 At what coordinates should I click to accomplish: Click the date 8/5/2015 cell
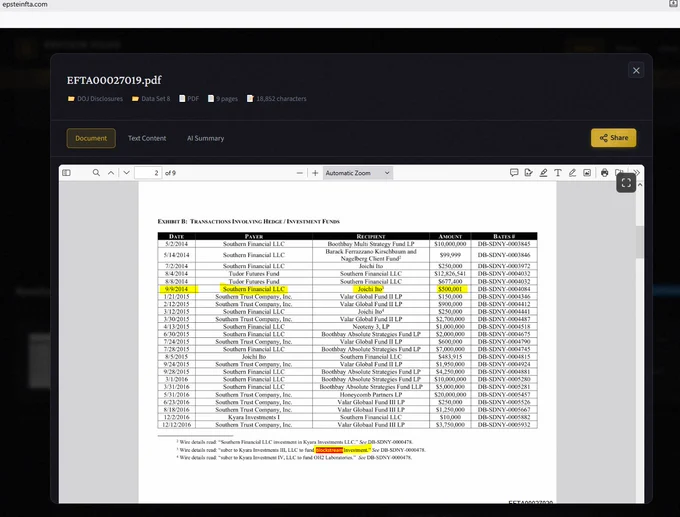coord(177,357)
